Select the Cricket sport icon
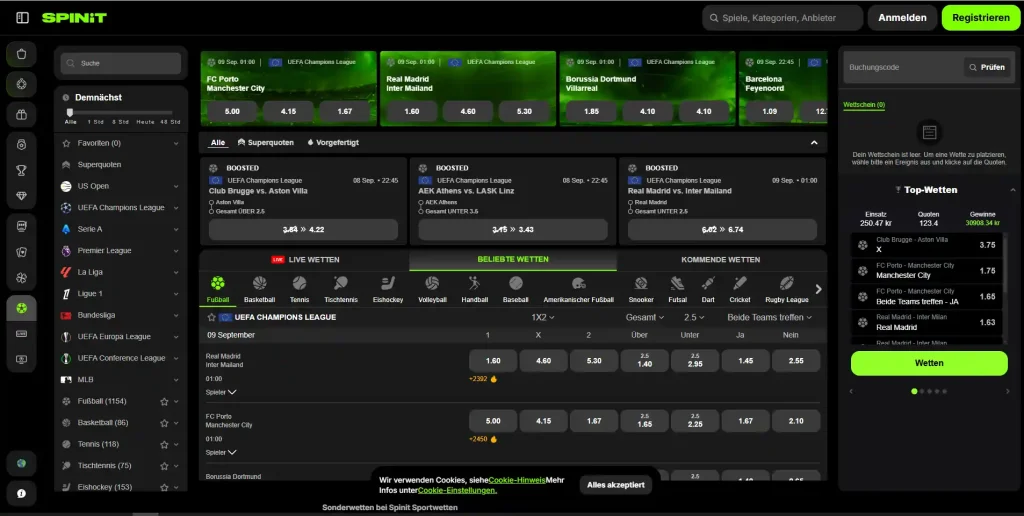The width and height of the screenshot is (1024, 516). coord(740,290)
